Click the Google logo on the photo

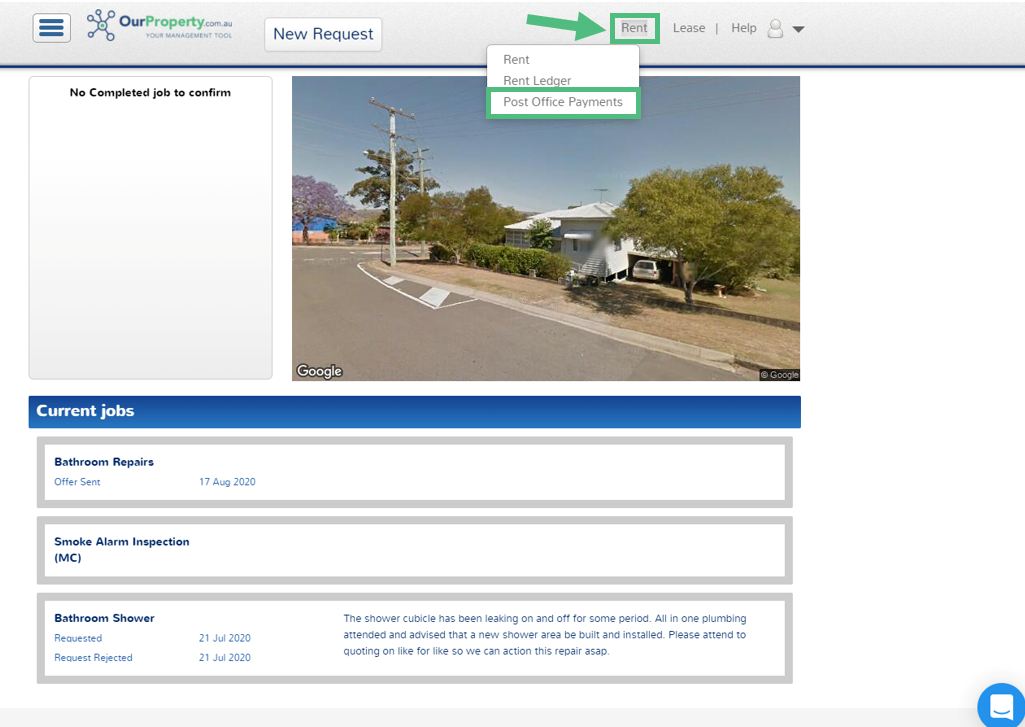point(319,371)
